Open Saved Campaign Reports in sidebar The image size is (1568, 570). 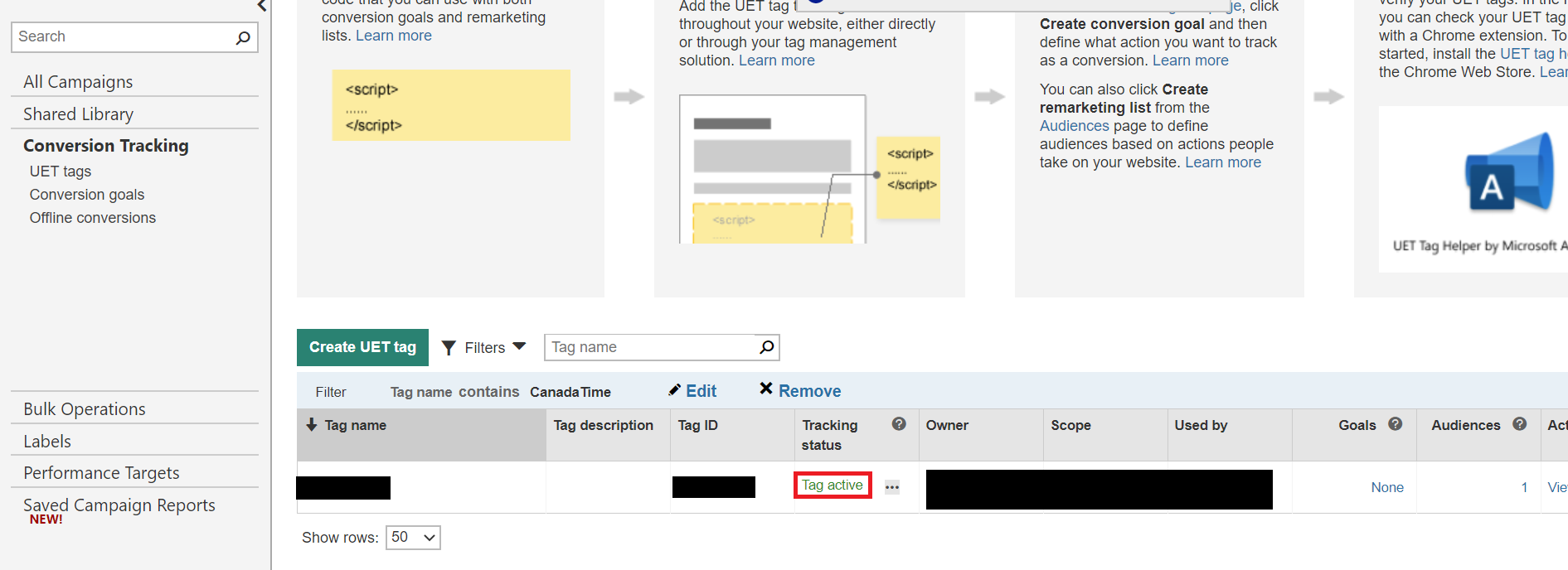(x=119, y=505)
